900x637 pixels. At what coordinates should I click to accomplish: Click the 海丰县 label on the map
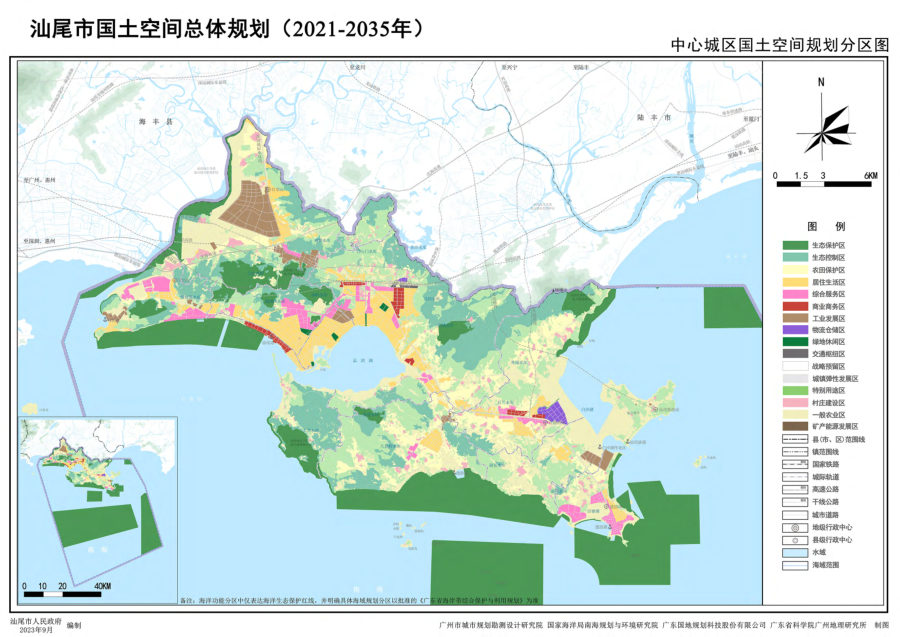(x=156, y=122)
